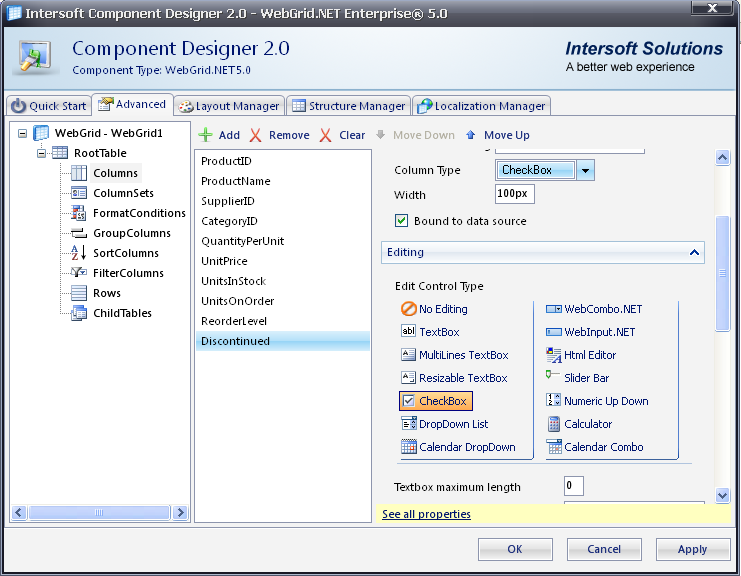Screen dimensions: 741x576
Task: Pick Calendar Combo edit control
Action: pyautogui.click(x=595, y=447)
